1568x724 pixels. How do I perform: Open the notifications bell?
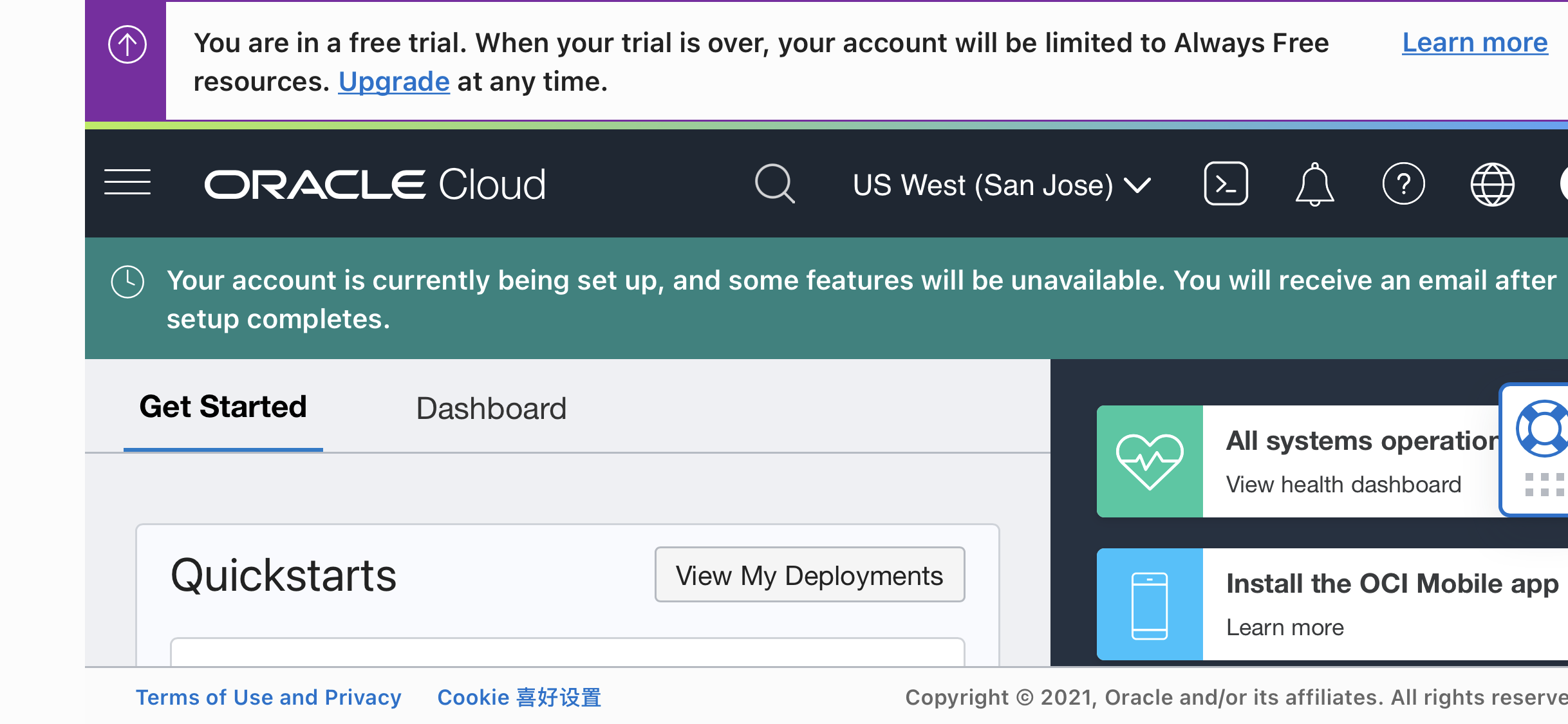click(x=1314, y=184)
